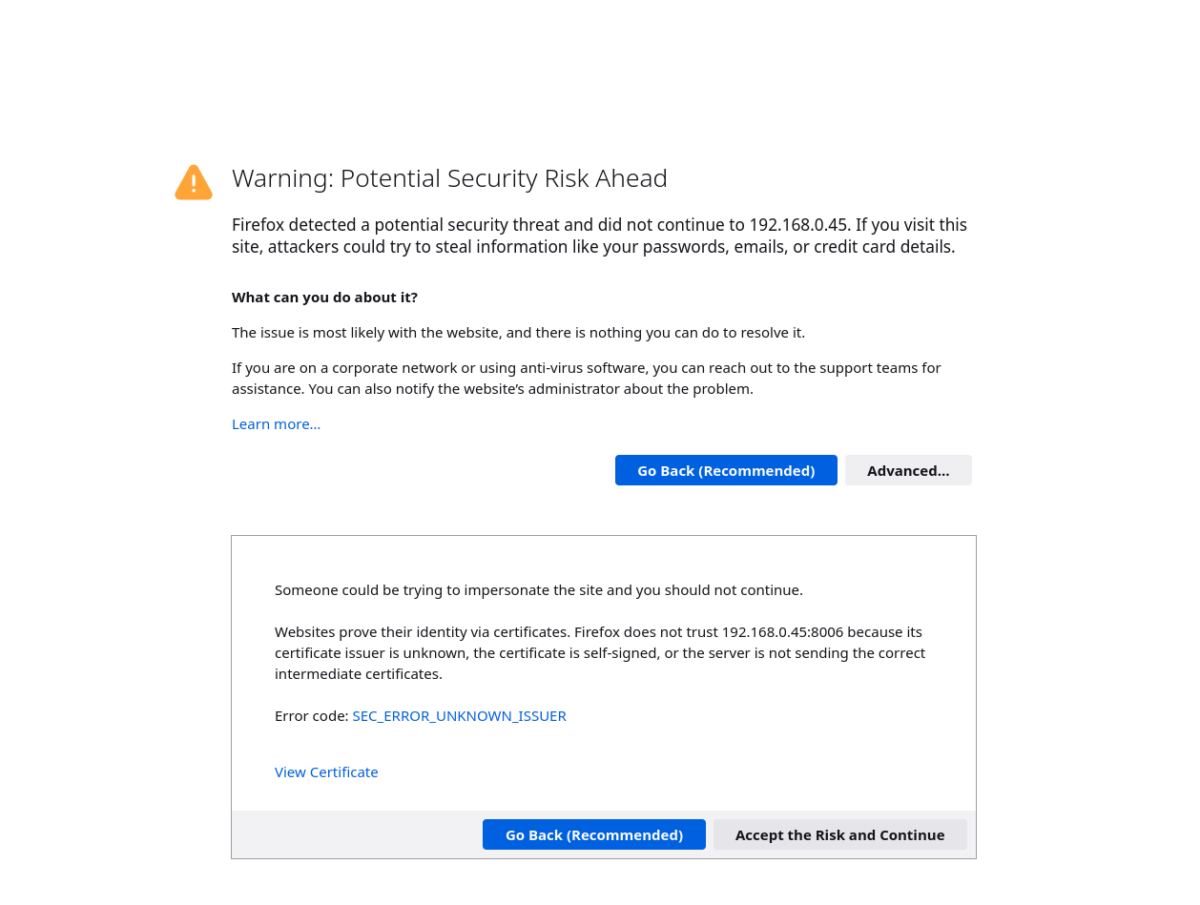The height and width of the screenshot is (905, 1200).
Task: Select the warning page title text
Action: pyautogui.click(x=449, y=178)
